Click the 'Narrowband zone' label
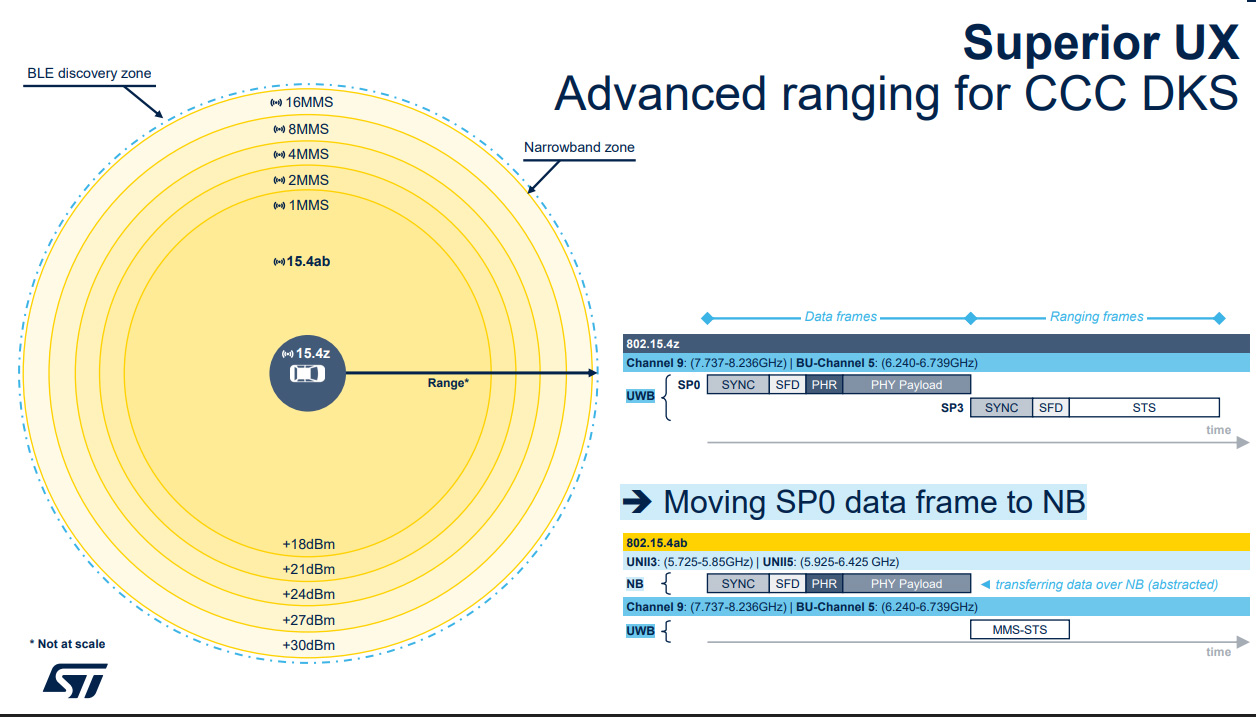The image size is (1256, 717). pyautogui.click(x=579, y=148)
